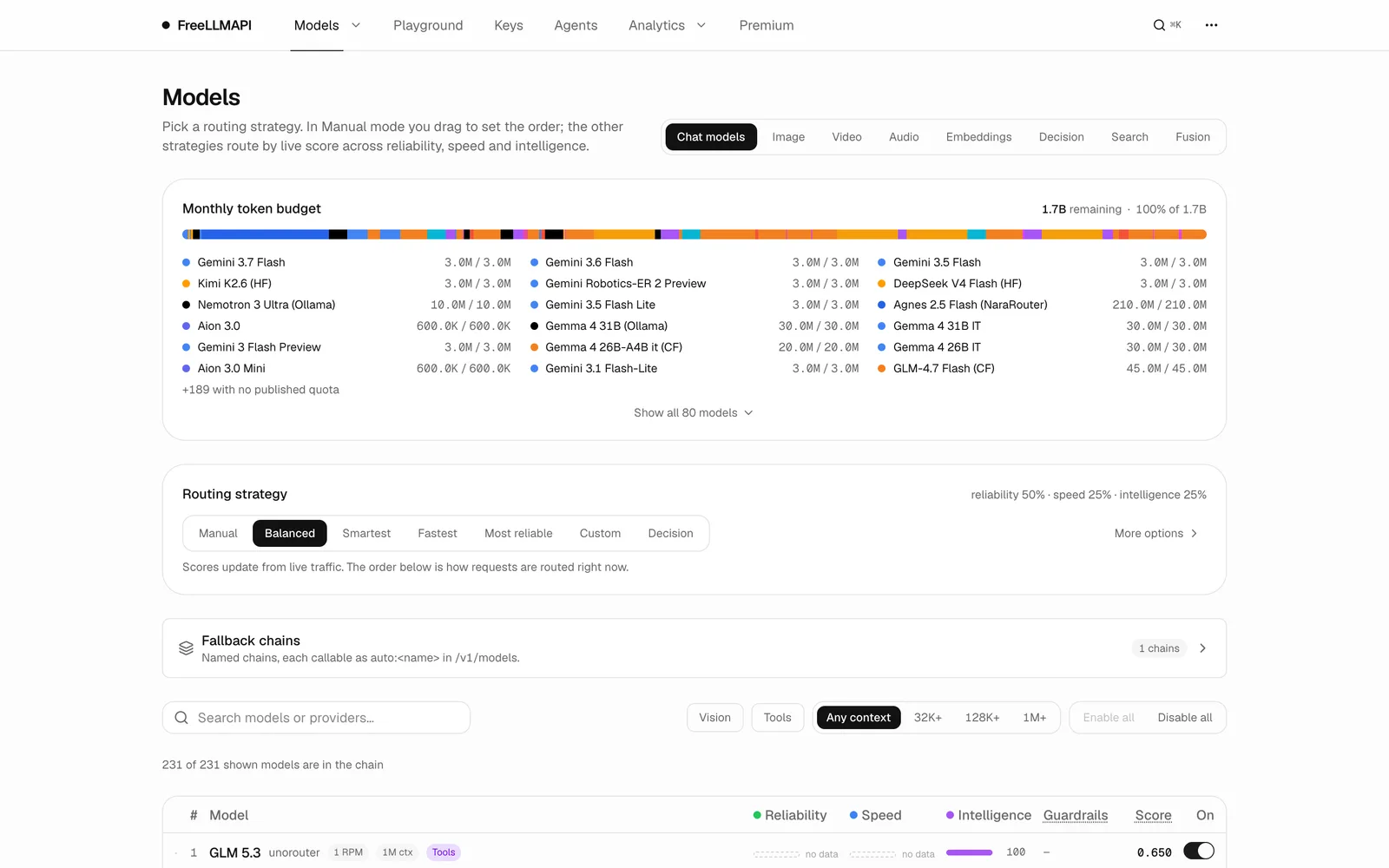Screen dimensions: 1389x868
Task: Click the monthly token budget color bar
Action: [x=694, y=234]
